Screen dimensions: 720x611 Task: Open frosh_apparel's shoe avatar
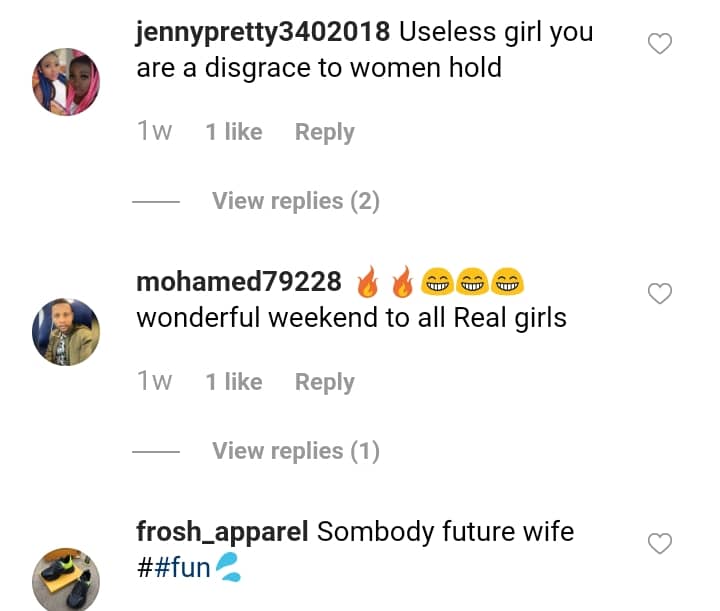click(66, 580)
